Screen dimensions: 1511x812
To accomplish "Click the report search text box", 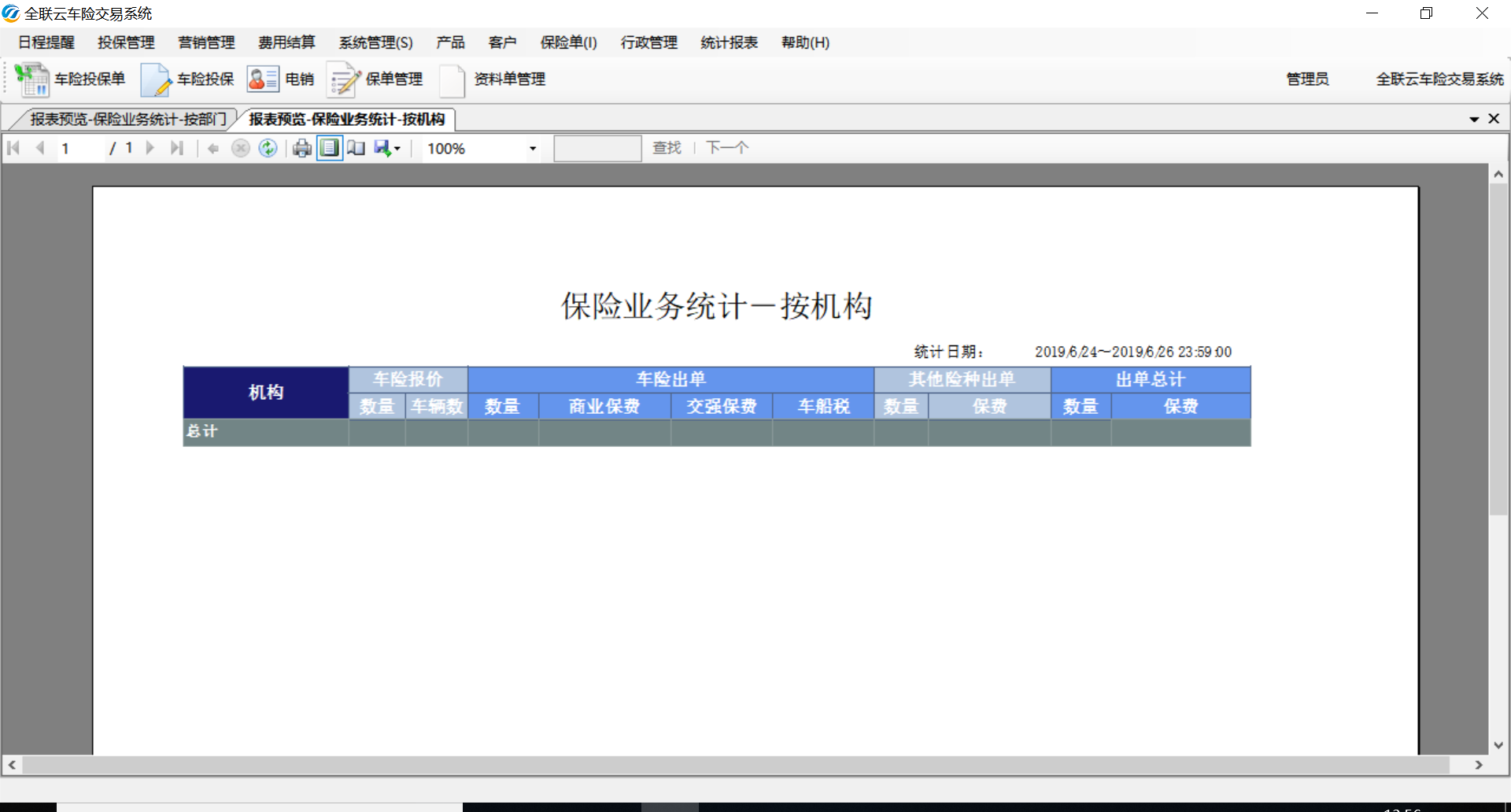I will point(597,148).
